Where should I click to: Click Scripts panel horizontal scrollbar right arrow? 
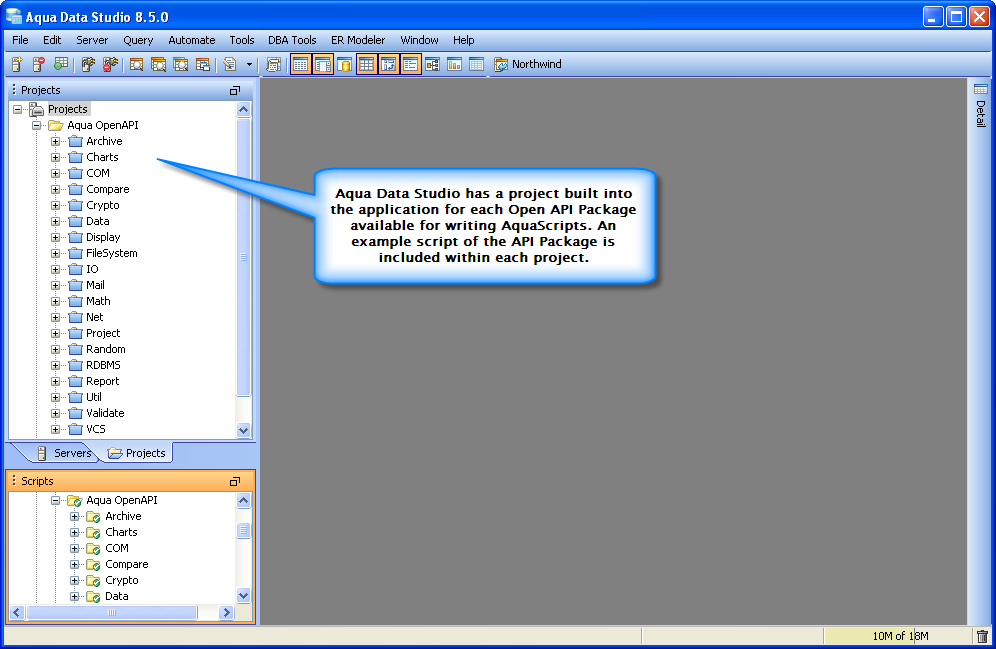coord(226,613)
